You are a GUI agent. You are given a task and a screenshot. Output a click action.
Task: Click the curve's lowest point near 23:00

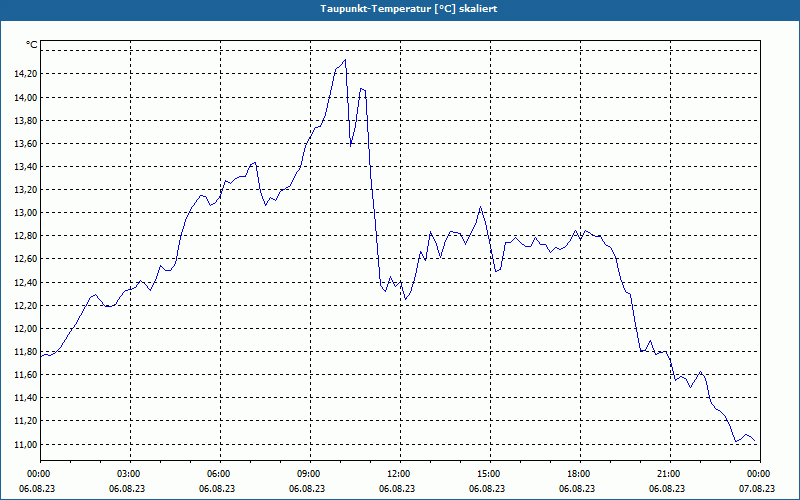[x=736, y=441]
